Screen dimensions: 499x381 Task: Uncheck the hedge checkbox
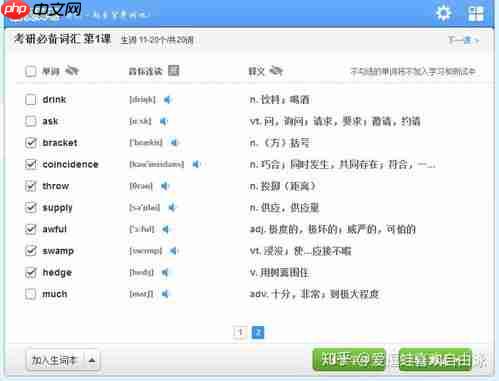[x=31, y=272]
